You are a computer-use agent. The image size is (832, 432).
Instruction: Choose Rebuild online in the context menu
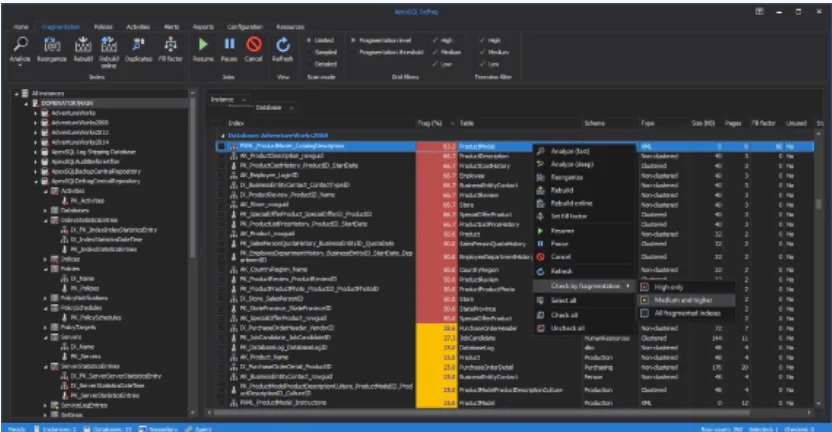(571, 203)
